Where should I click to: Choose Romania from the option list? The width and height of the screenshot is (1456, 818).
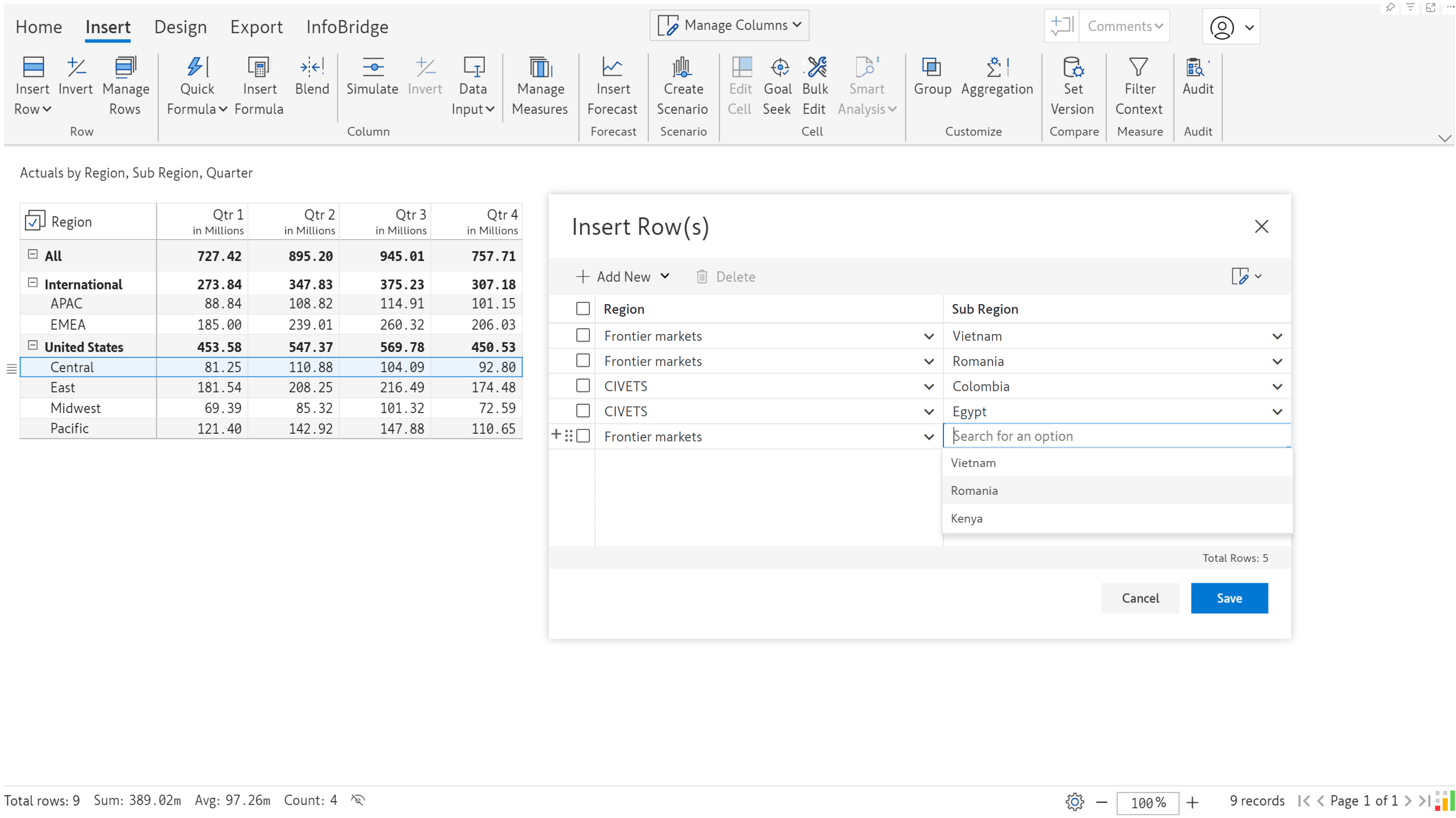coord(1117,490)
